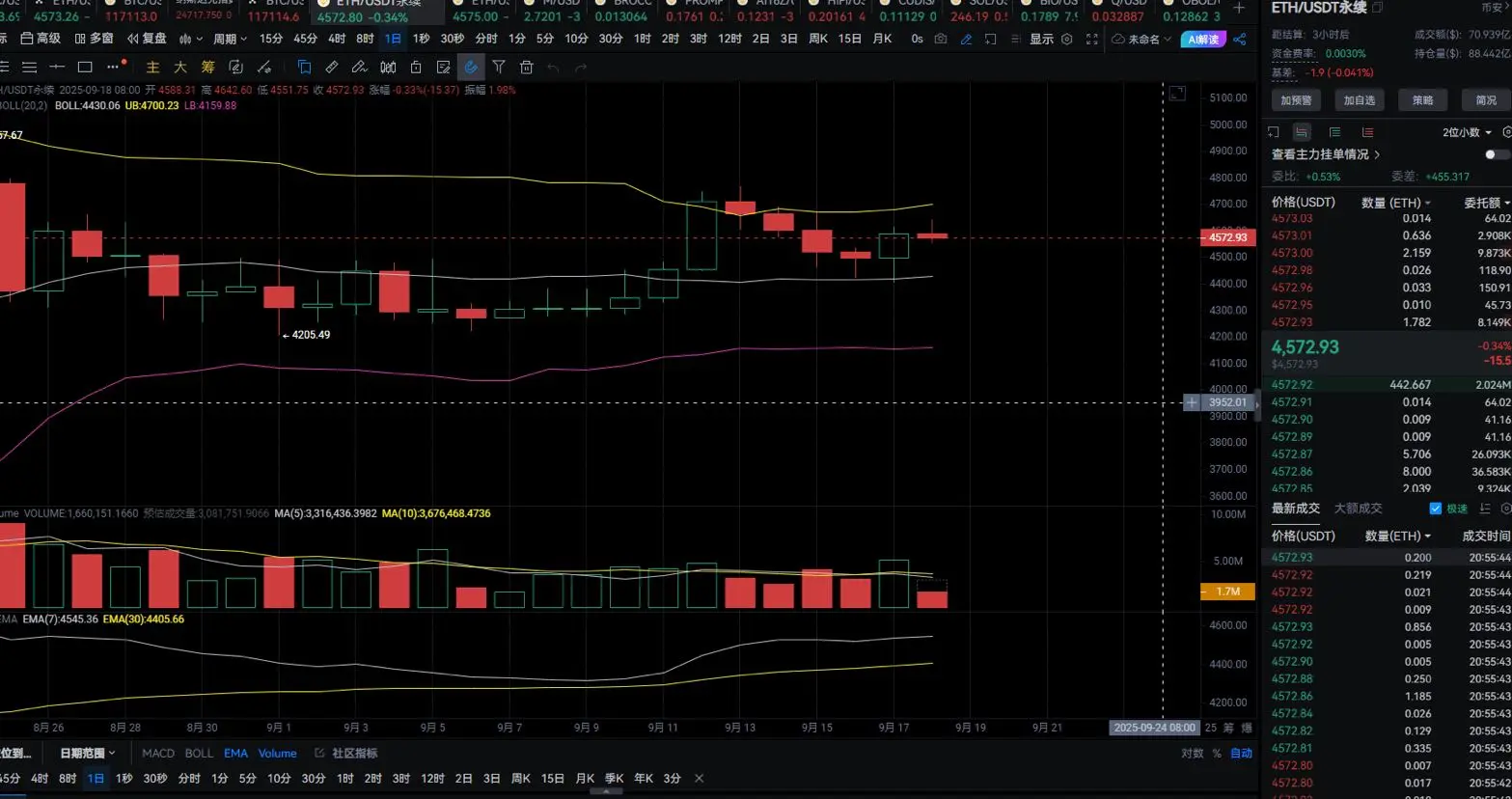This screenshot has width=1512, height=799.
Task: Open the 委托额 column dropdown
Action: point(1487,203)
